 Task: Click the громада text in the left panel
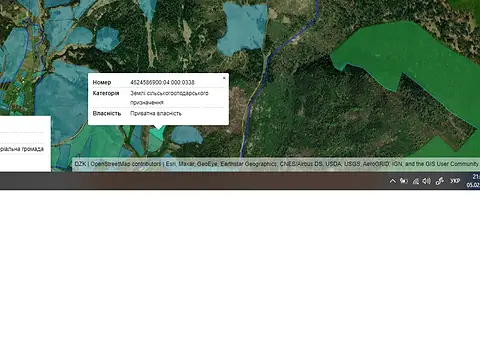coord(33,149)
